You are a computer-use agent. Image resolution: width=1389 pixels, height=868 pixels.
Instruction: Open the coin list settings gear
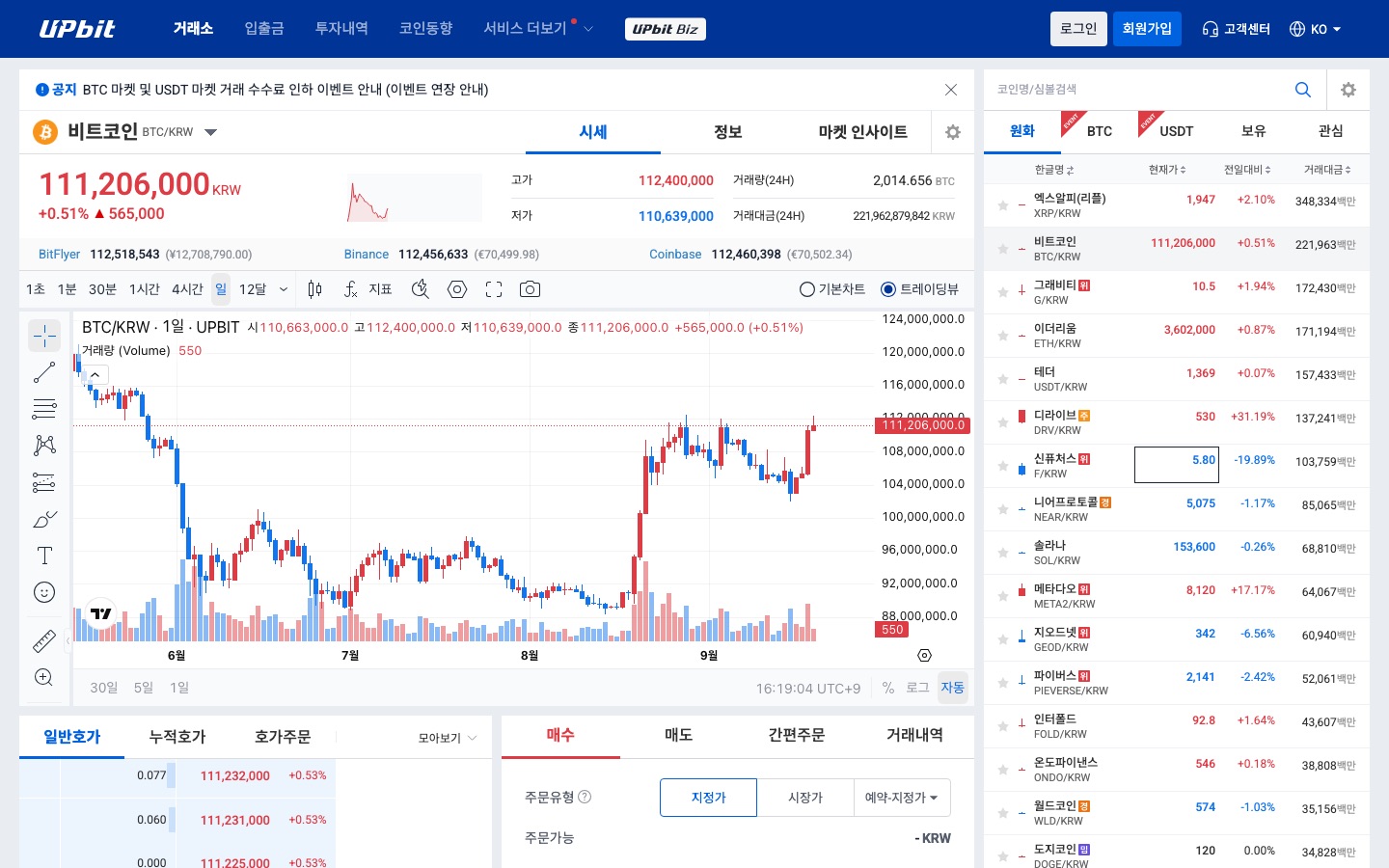1348,90
